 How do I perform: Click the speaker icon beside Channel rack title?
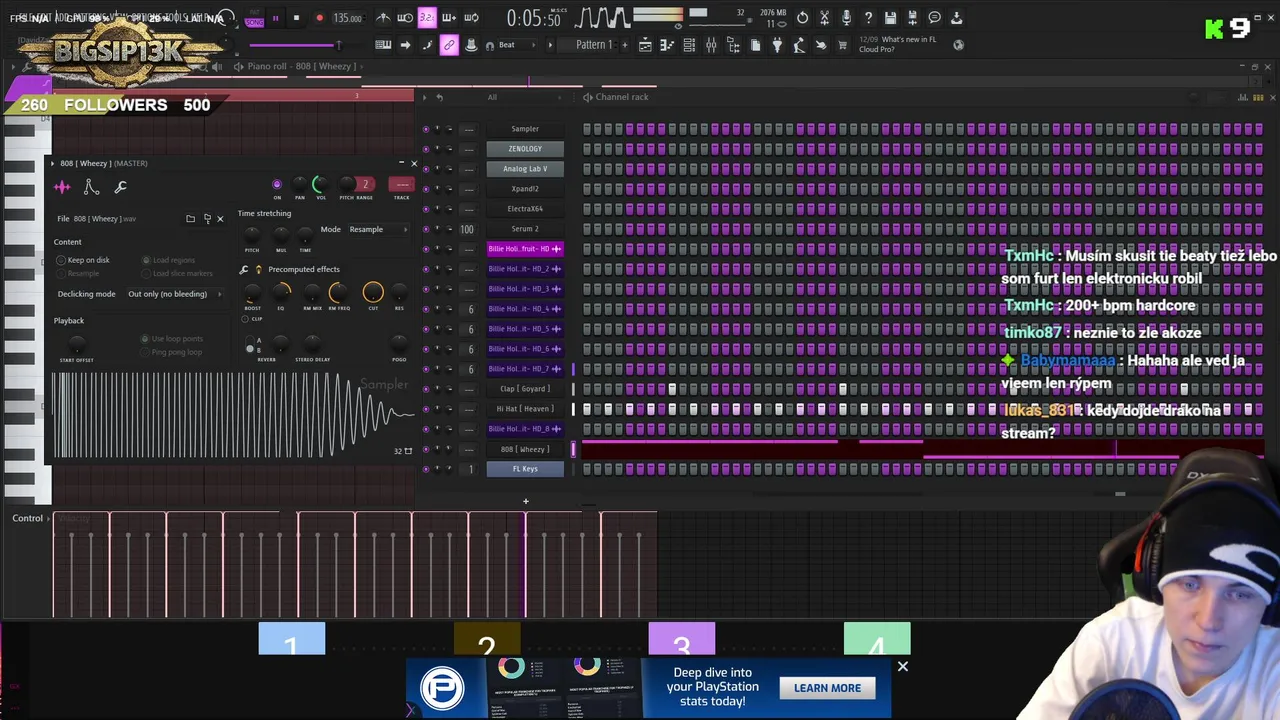(588, 97)
